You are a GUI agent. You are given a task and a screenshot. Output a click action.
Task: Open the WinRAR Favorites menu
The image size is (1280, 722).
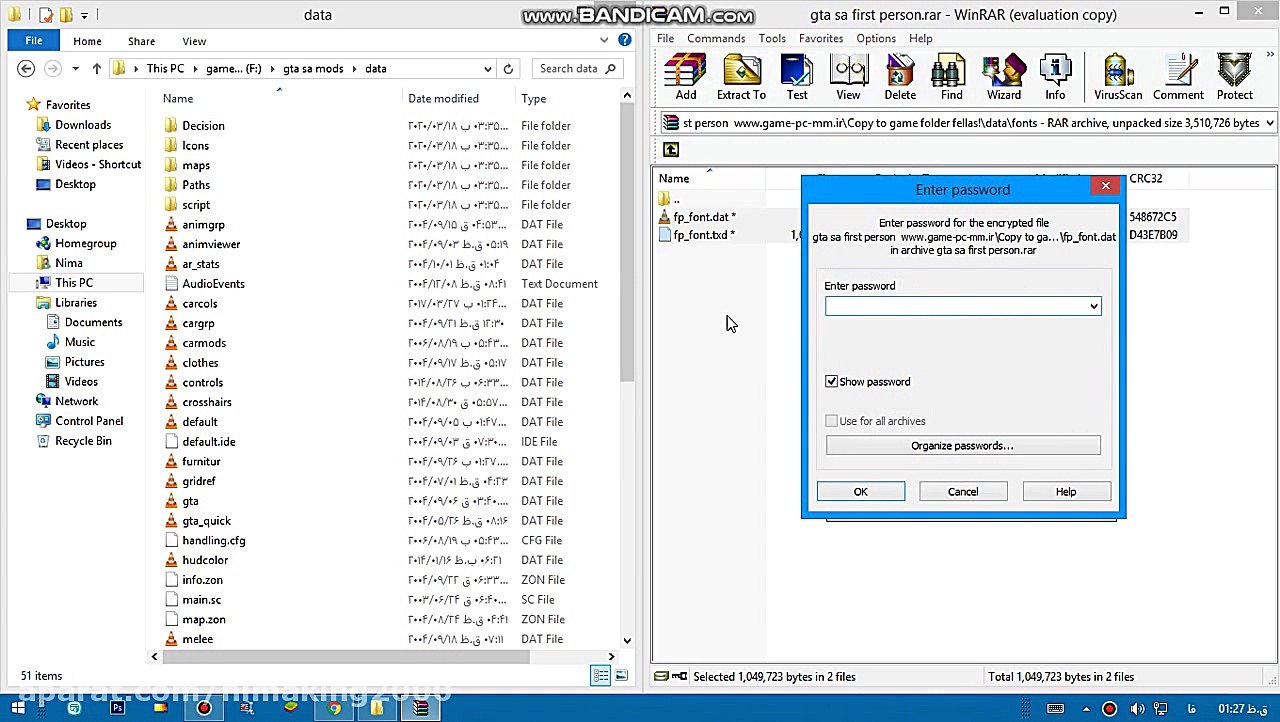pos(821,38)
